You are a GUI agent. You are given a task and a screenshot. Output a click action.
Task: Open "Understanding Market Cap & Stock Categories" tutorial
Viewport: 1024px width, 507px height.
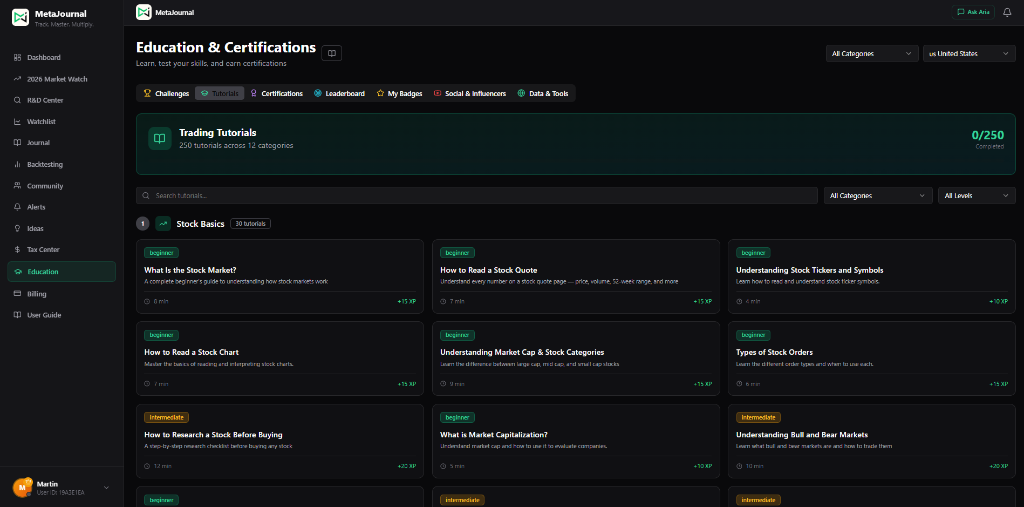576,358
